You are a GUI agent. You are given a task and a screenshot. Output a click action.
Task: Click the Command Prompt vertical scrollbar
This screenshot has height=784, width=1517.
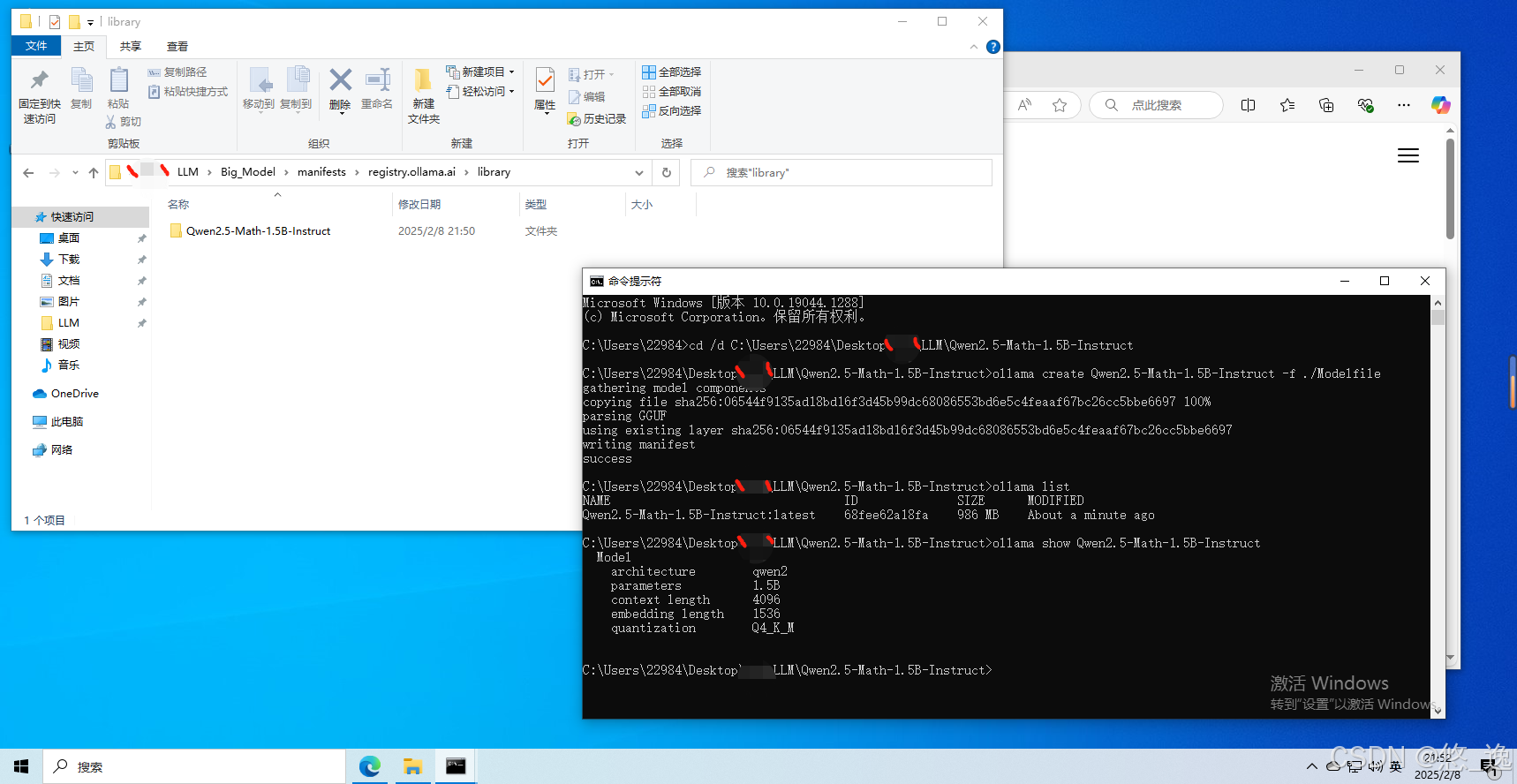click(x=1438, y=508)
